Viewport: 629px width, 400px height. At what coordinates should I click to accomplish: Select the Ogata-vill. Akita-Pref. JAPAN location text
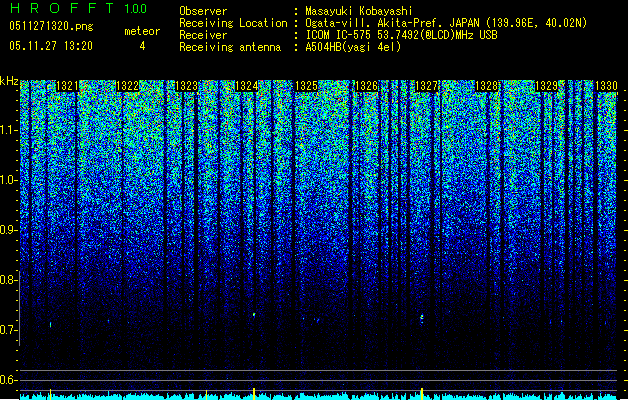[446, 23]
